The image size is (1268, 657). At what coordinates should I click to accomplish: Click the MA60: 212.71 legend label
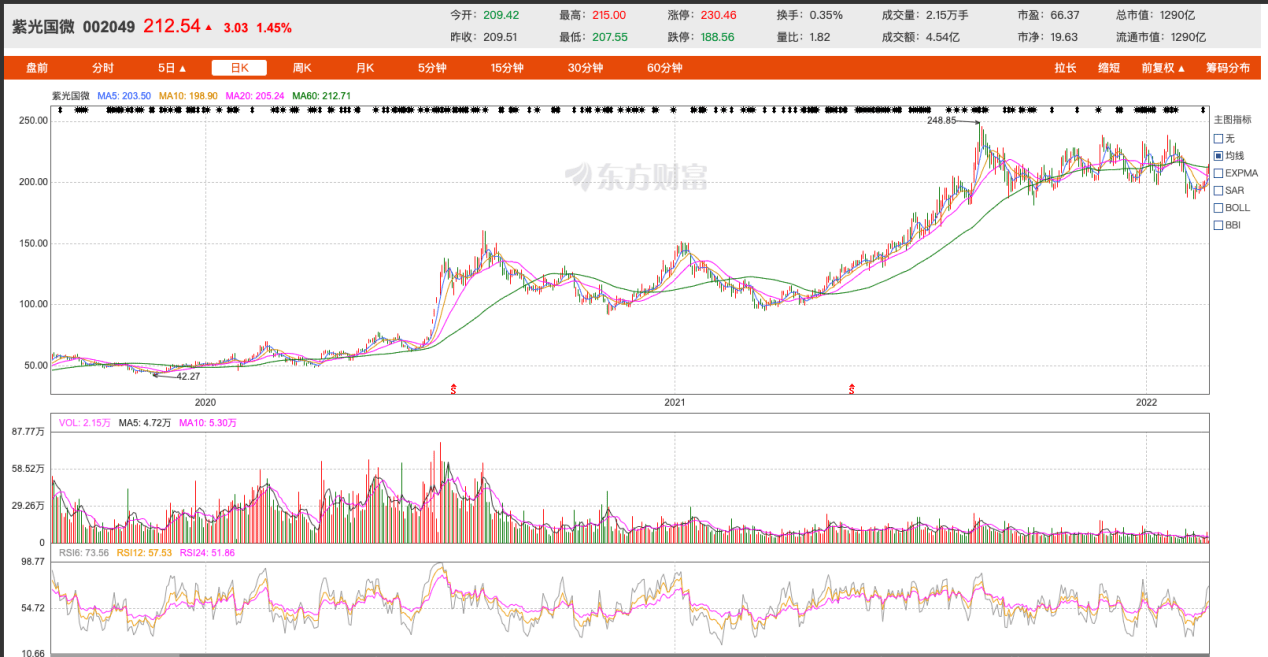coord(322,96)
